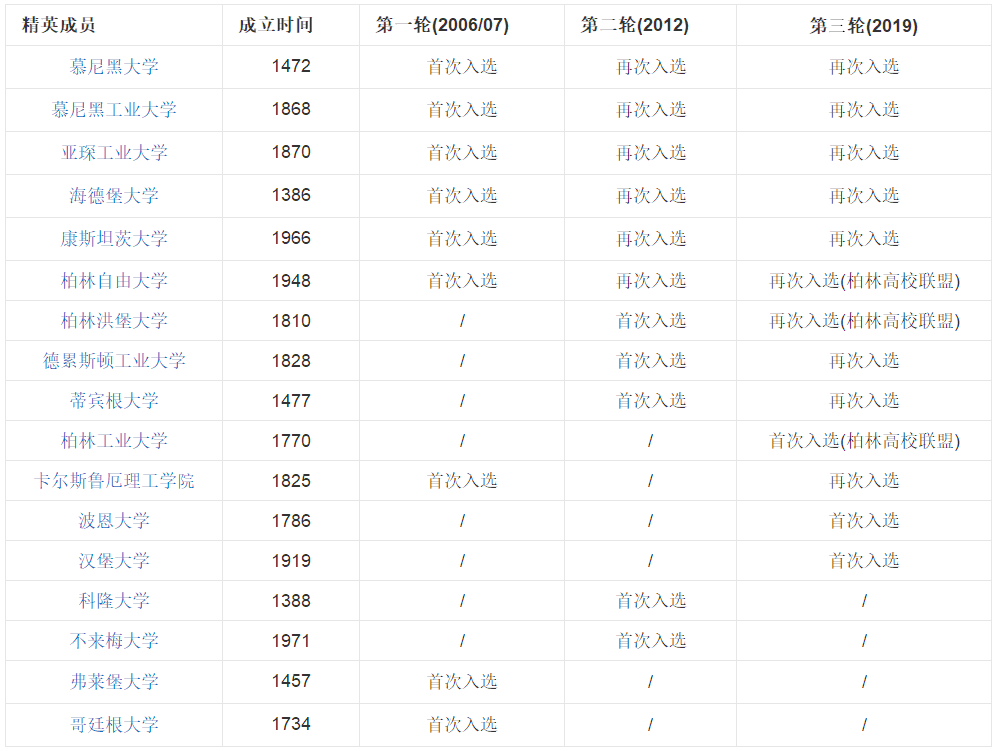Click the 第一轮(2006/07) column header
This screenshot has width=999, height=751.
[442, 25]
